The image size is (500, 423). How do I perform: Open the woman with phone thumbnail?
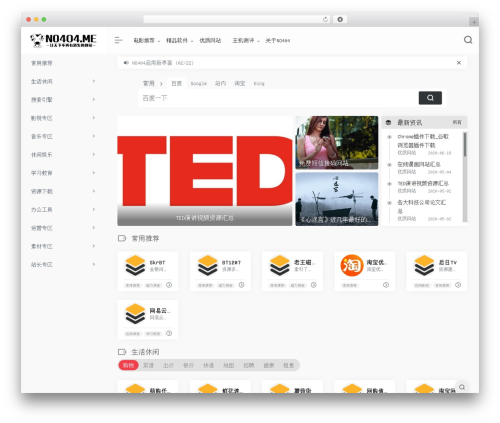(337, 143)
